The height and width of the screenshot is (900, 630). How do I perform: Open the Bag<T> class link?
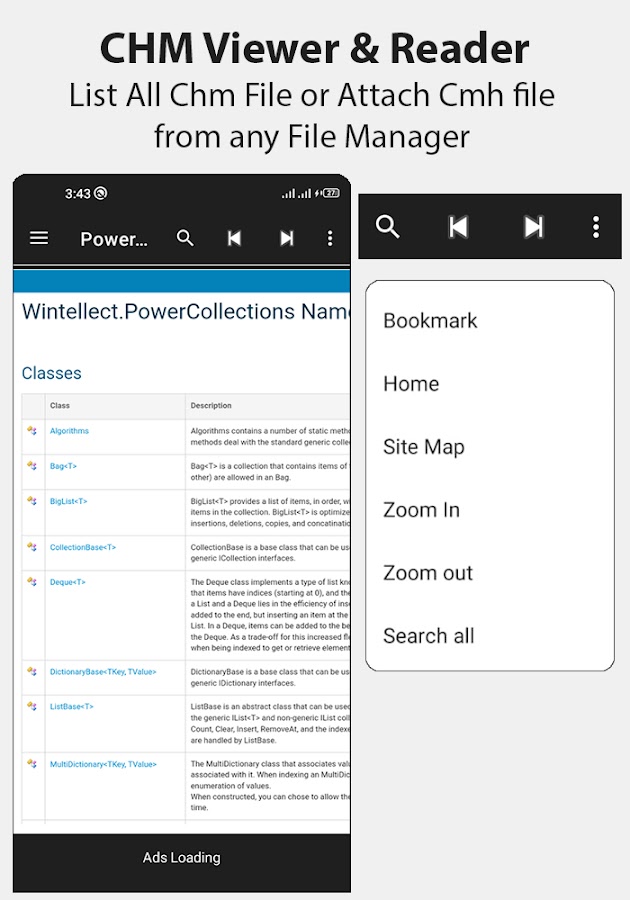(63, 466)
